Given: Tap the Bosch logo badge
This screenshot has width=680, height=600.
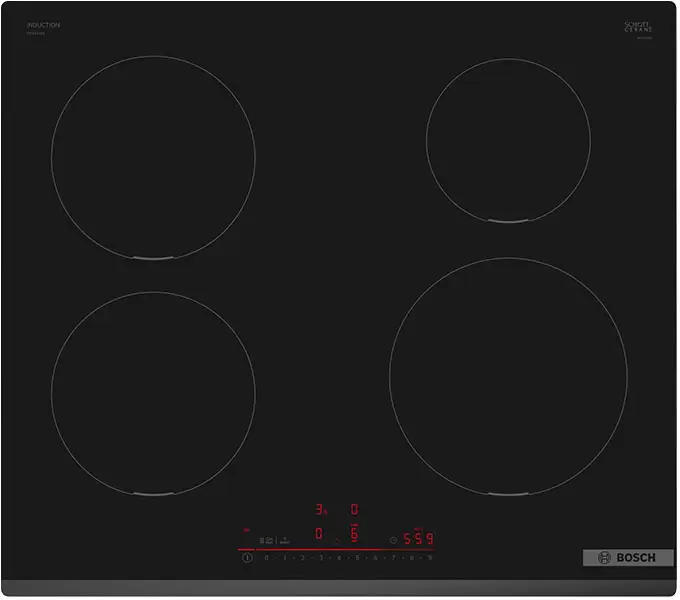Looking at the screenshot, I should (x=628, y=557).
